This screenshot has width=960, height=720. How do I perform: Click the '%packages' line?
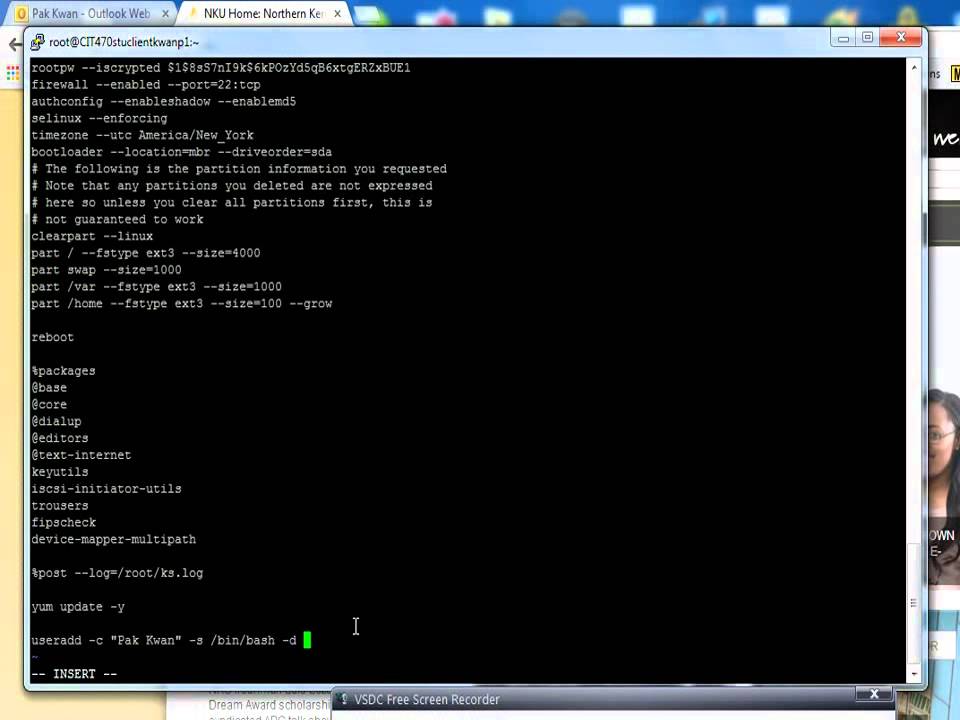coord(64,371)
